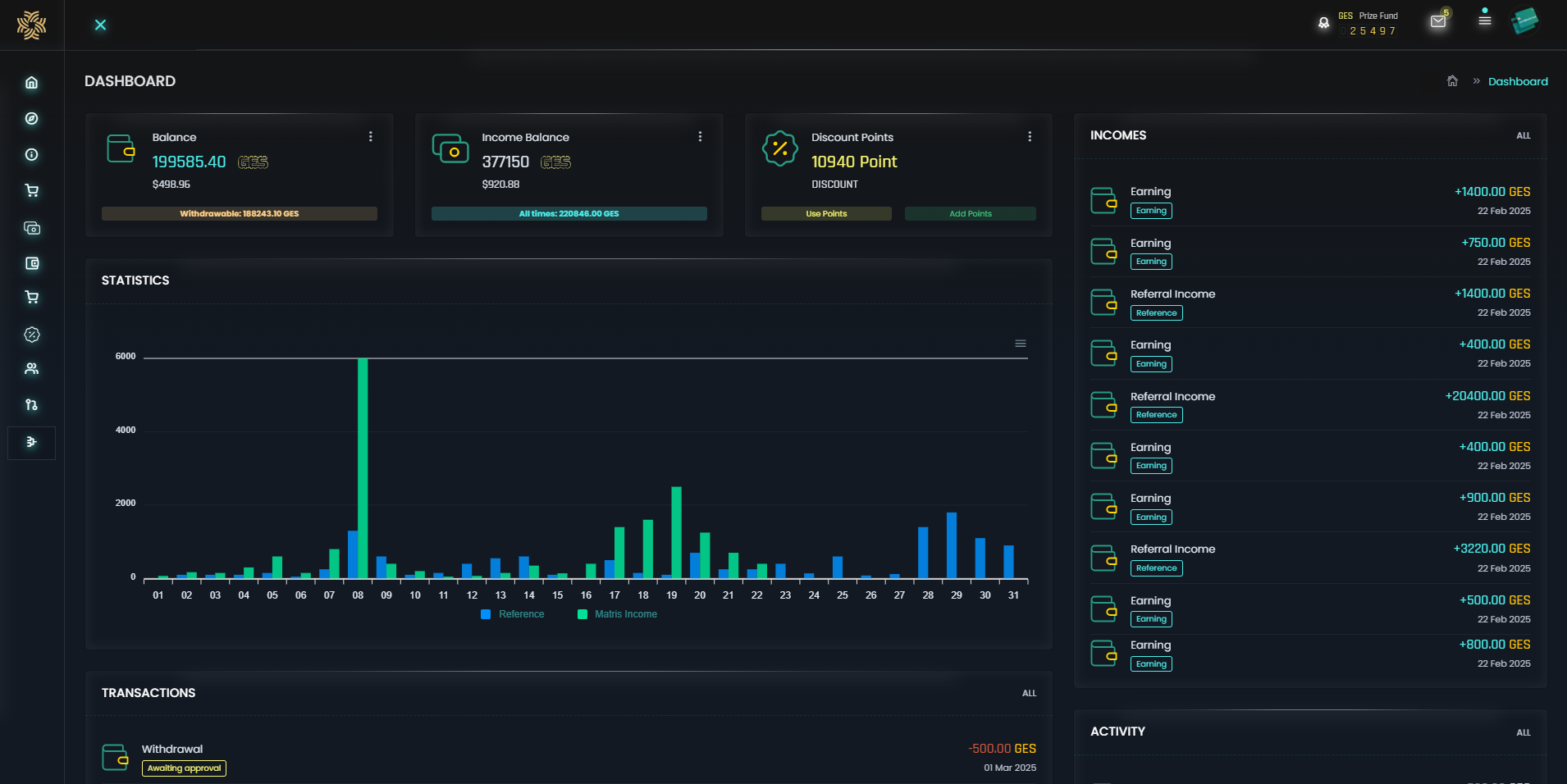Click the discount badge icon in sidebar

tap(31, 335)
